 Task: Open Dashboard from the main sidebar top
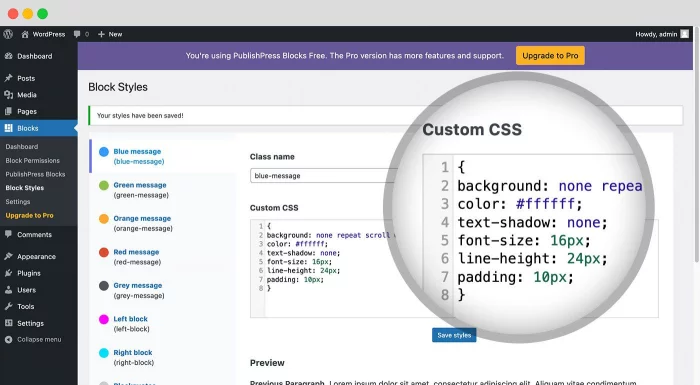click(x=35, y=56)
